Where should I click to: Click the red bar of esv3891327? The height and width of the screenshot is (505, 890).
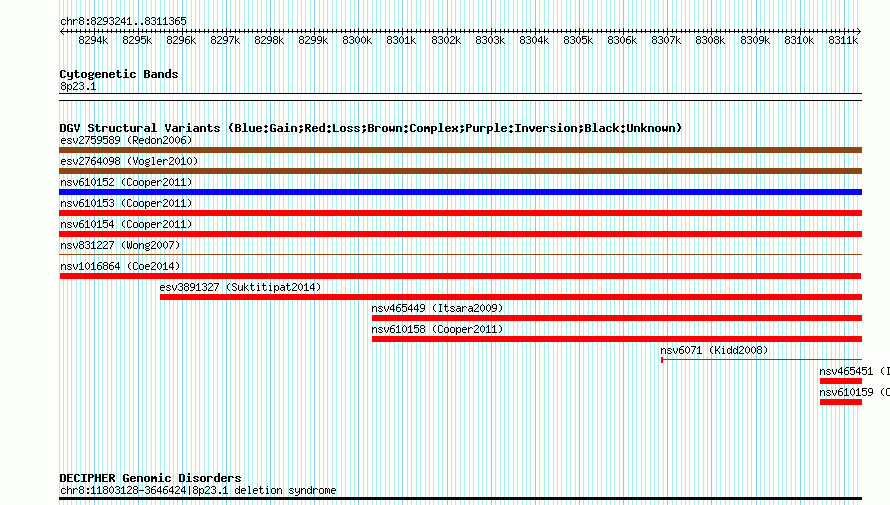click(511, 297)
